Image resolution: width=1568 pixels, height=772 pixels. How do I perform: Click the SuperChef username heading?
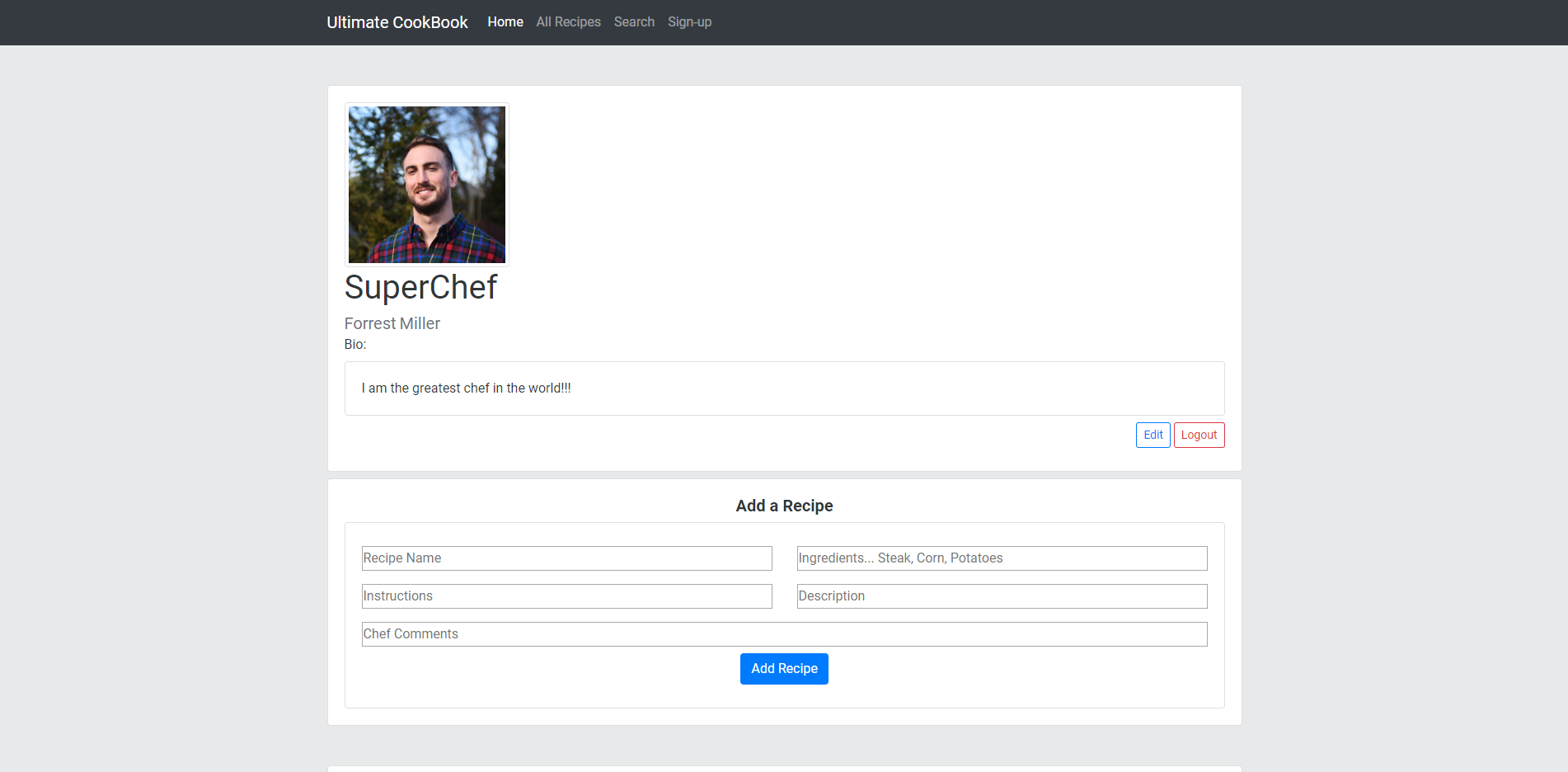point(421,288)
